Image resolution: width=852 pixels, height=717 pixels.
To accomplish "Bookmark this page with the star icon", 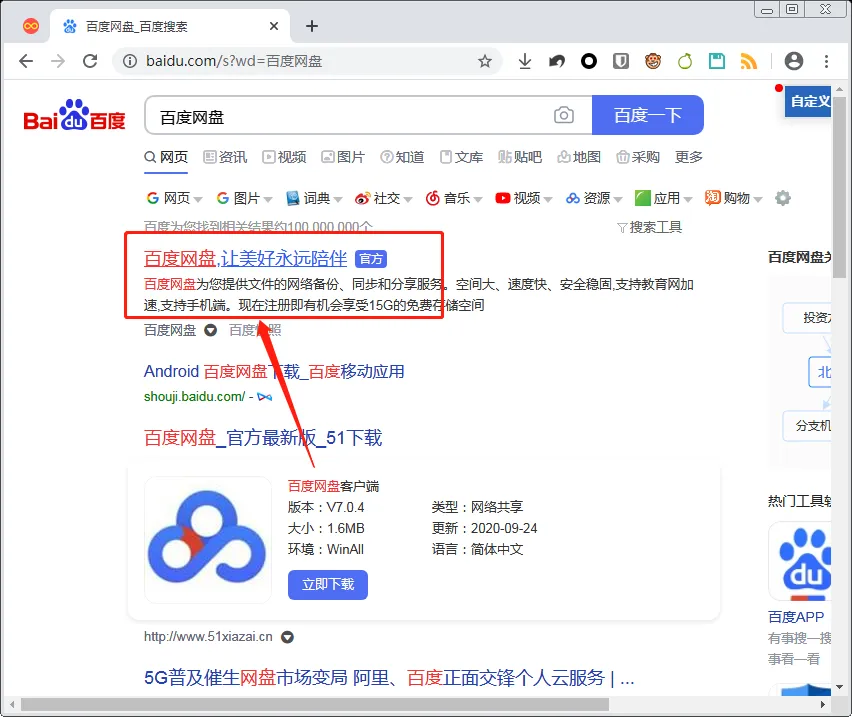I will click(485, 61).
